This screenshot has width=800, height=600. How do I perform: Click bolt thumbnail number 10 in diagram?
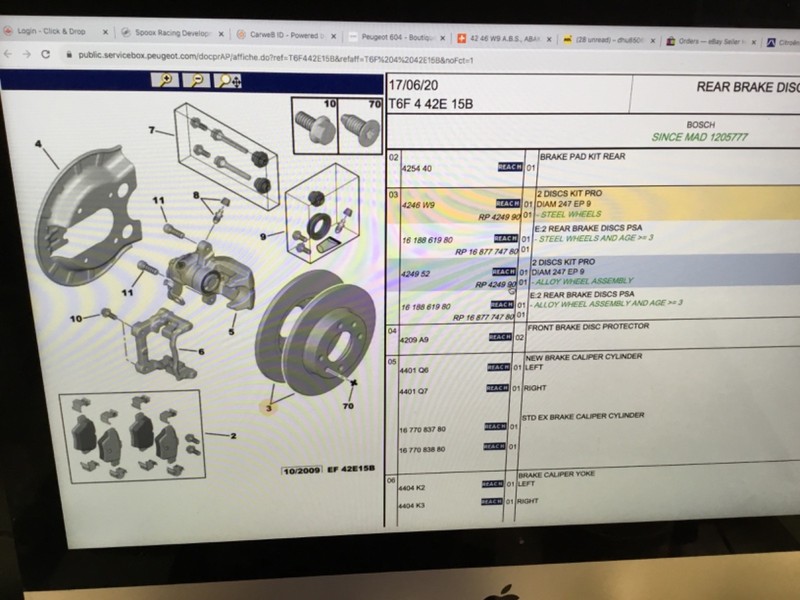tap(315, 126)
